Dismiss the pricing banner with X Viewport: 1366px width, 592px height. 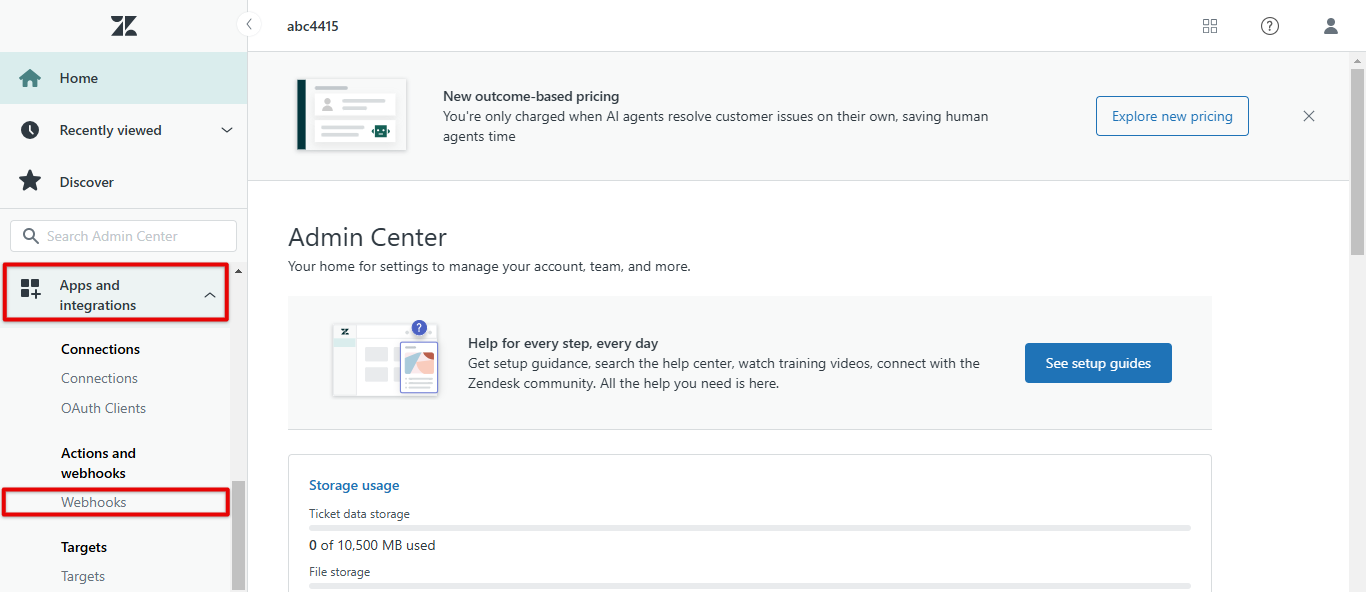(1309, 116)
